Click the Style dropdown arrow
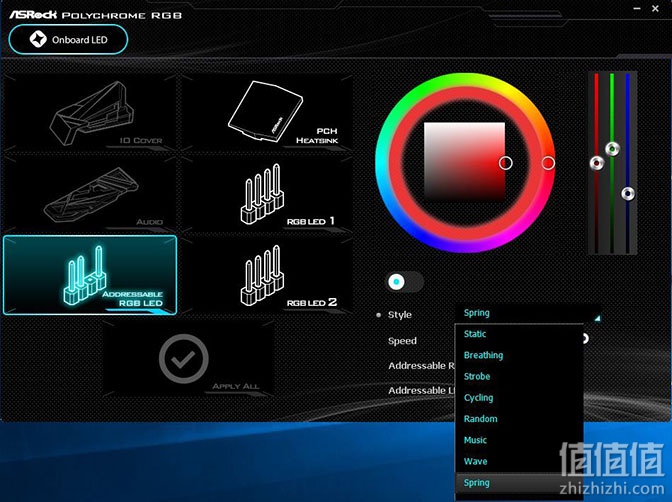The width and height of the screenshot is (672, 502). pyautogui.click(x=597, y=319)
